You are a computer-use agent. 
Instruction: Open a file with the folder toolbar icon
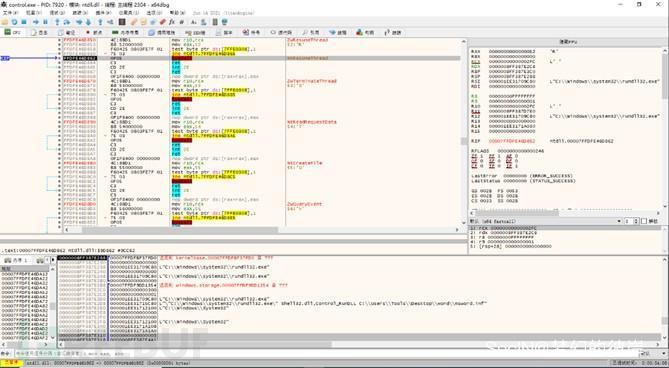[5, 22]
